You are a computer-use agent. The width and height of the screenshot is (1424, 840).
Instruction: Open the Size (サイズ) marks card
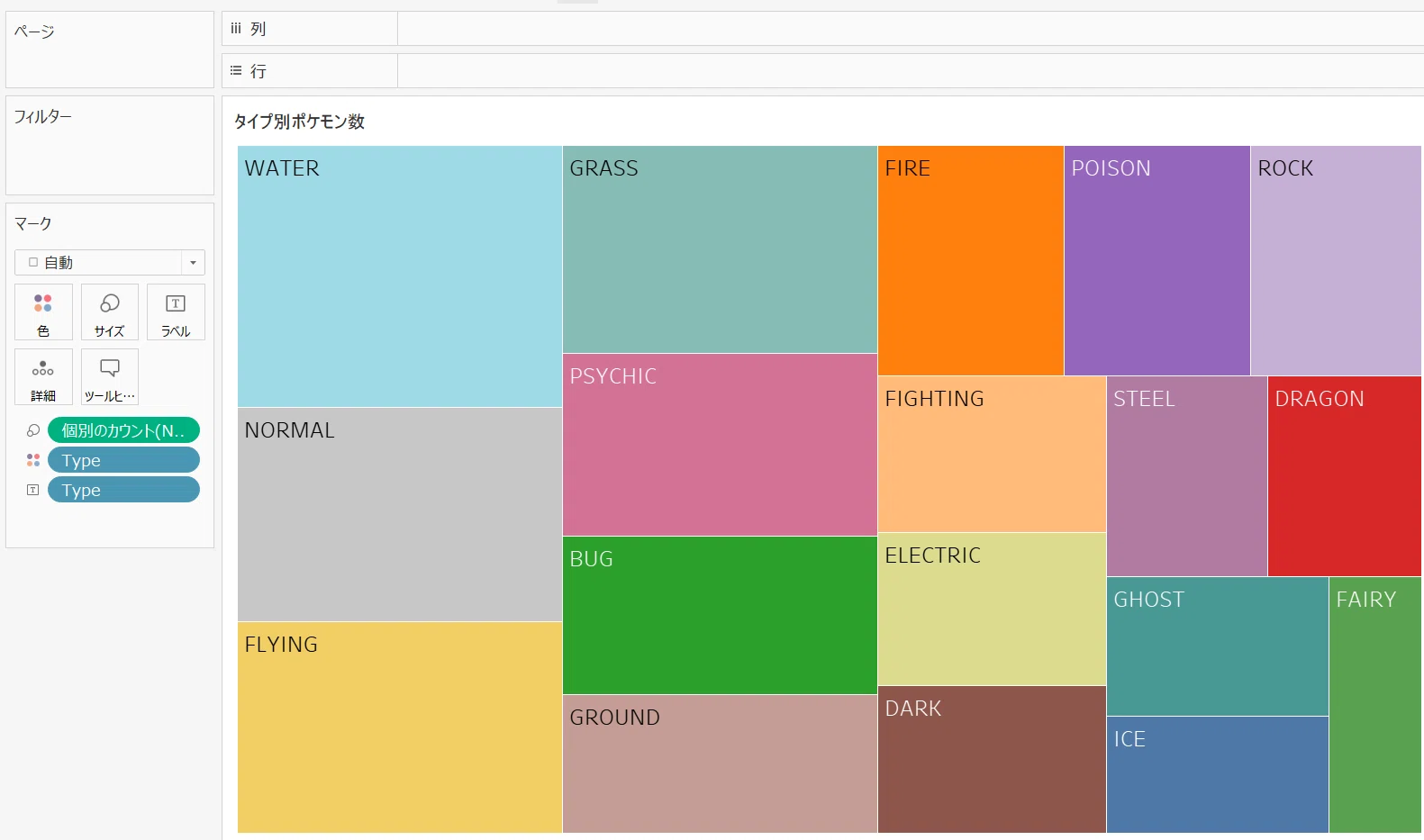pos(110,312)
